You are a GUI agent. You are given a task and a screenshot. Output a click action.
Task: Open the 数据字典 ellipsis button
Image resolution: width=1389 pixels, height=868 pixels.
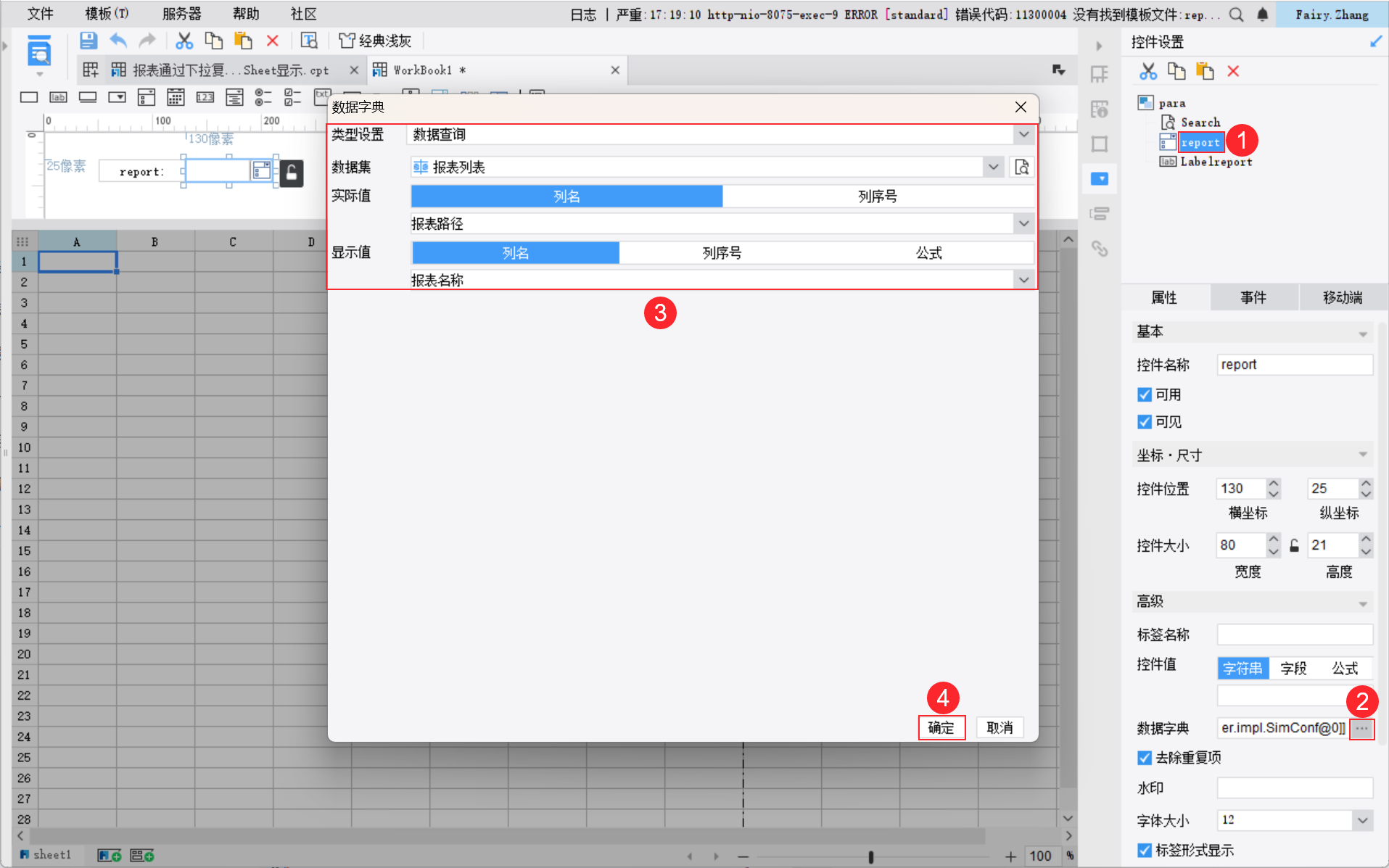point(1362,728)
